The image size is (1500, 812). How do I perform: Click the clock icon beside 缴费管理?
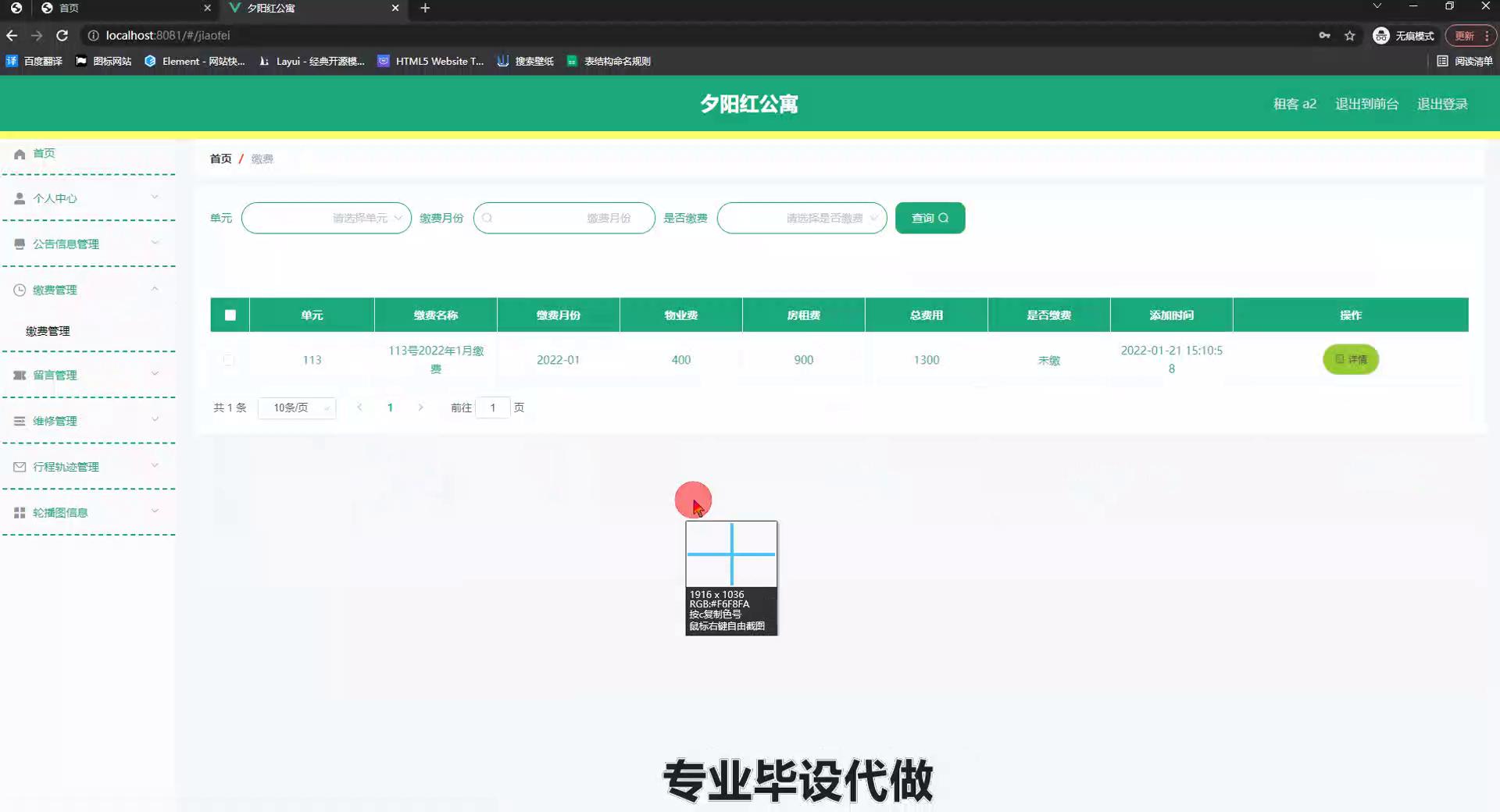(20, 290)
